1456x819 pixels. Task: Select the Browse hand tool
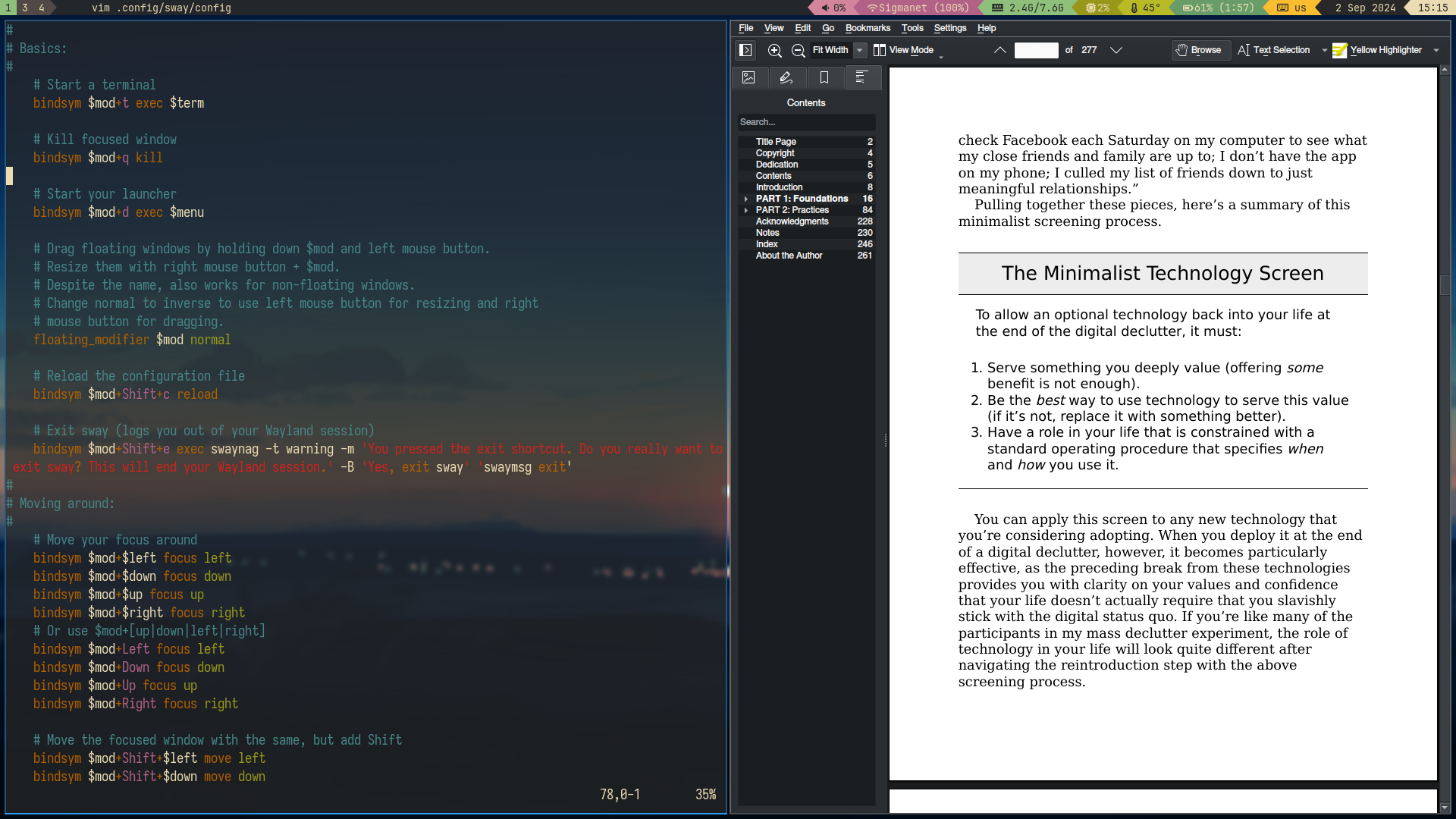[1200, 50]
